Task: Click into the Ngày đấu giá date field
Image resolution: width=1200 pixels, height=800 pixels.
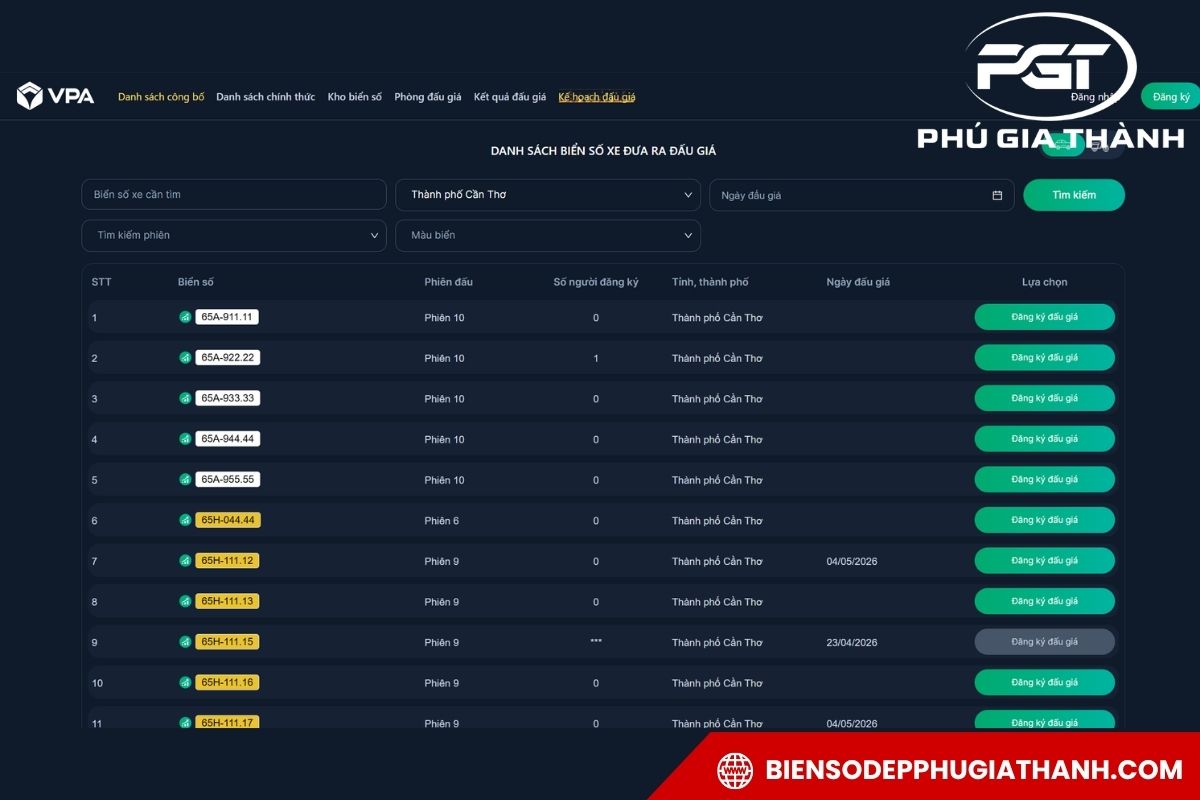Action: (x=862, y=195)
